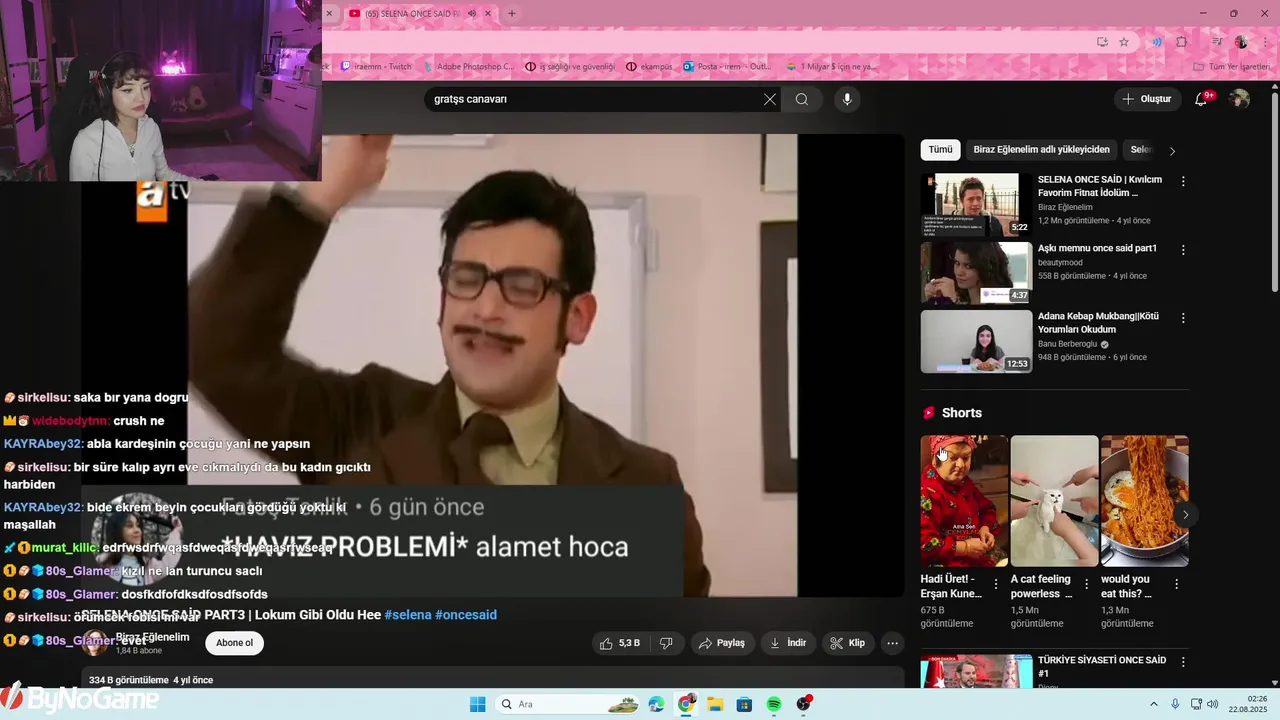Open options for Aşkı memnu once said part1
Image resolution: width=1280 pixels, height=720 pixels.
(x=1183, y=250)
